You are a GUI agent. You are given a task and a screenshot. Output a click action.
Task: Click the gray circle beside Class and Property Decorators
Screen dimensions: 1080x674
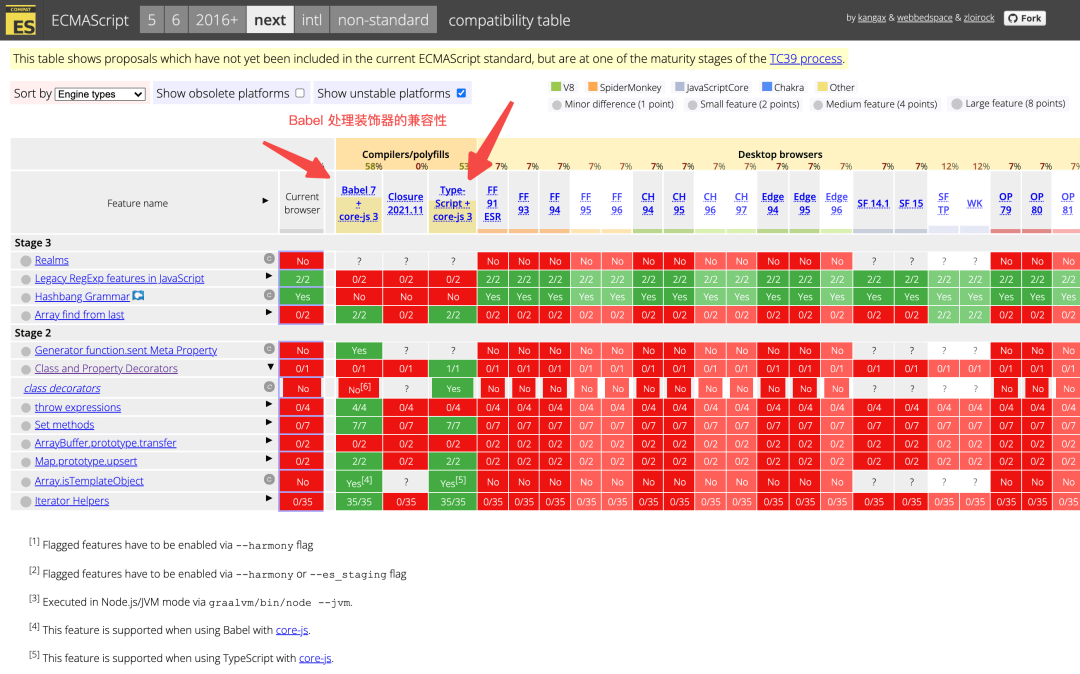tap(25, 370)
